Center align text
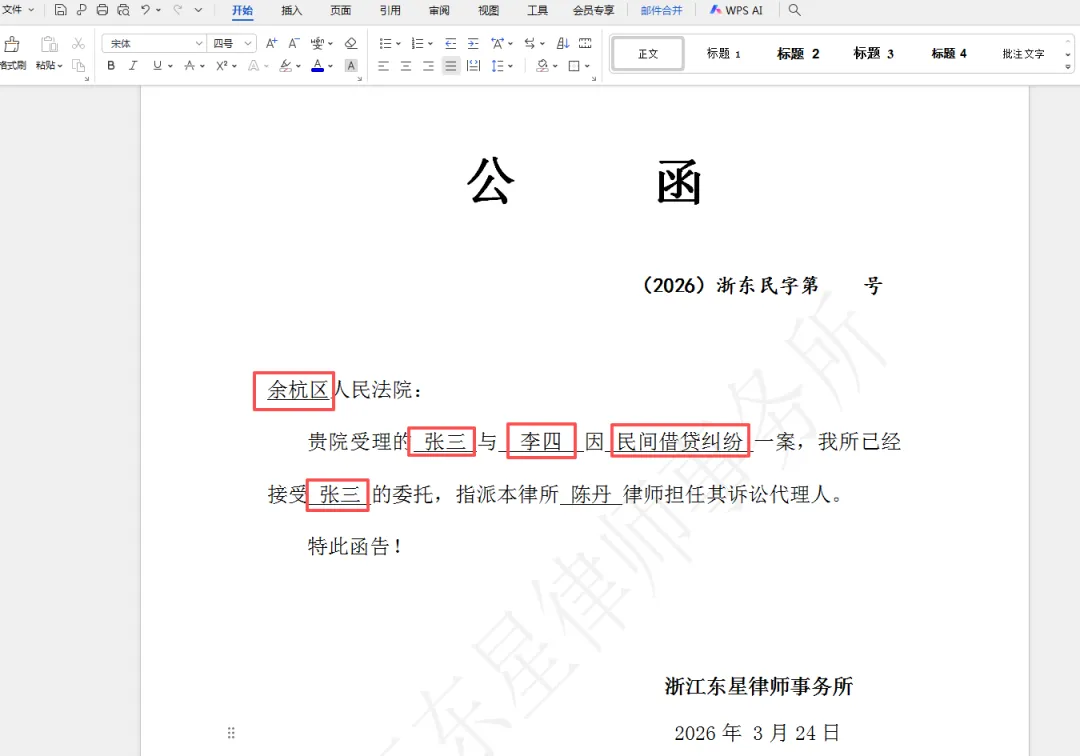 [406, 66]
